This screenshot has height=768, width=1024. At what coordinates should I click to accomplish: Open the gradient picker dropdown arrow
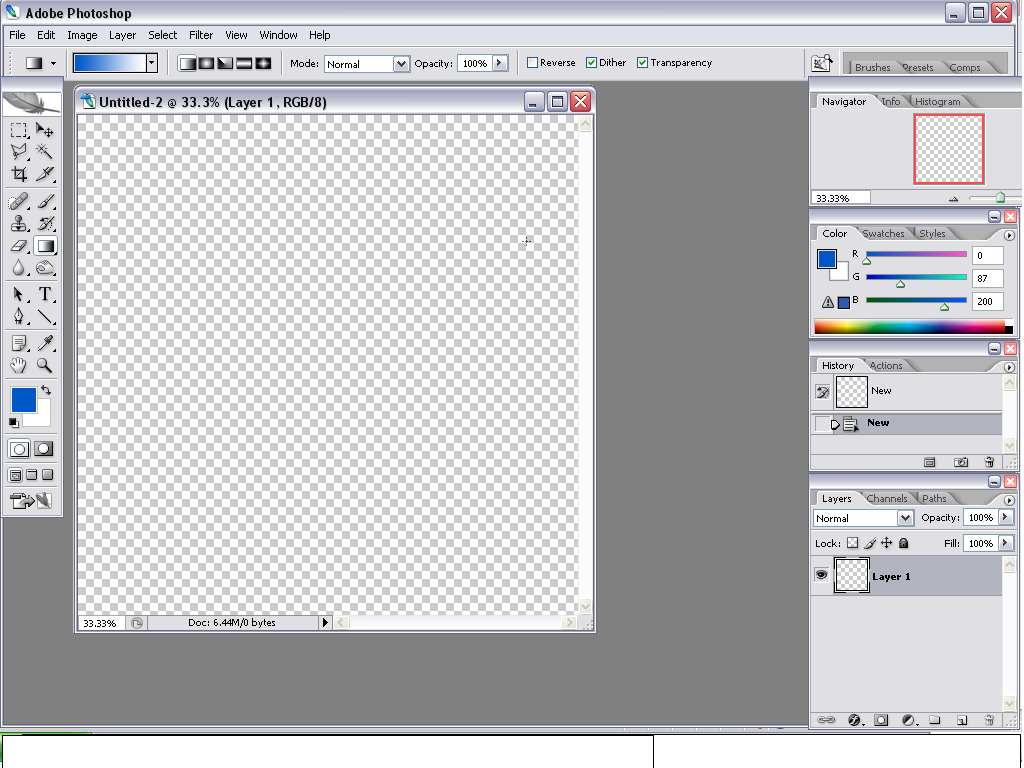[x=152, y=63]
